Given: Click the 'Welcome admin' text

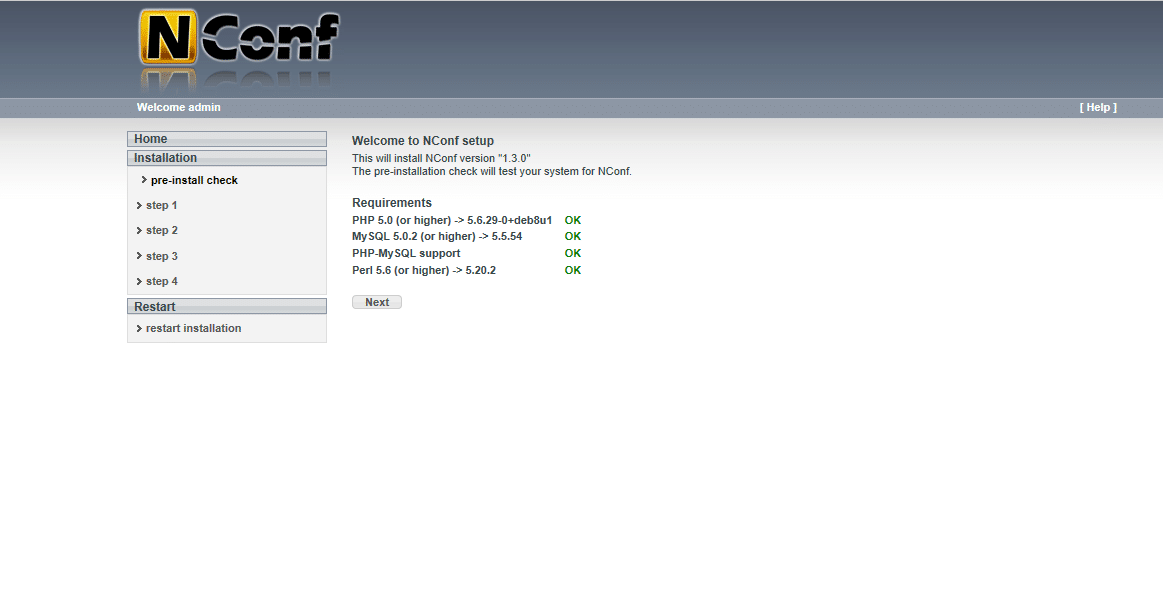Looking at the screenshot, I should pyautogui.click(x=179, y=107).
